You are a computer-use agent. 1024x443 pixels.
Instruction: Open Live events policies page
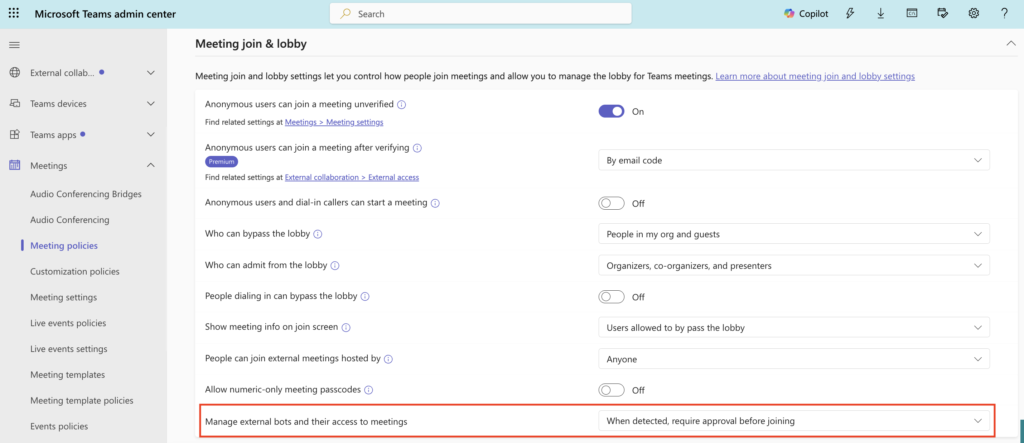(68, 323)
